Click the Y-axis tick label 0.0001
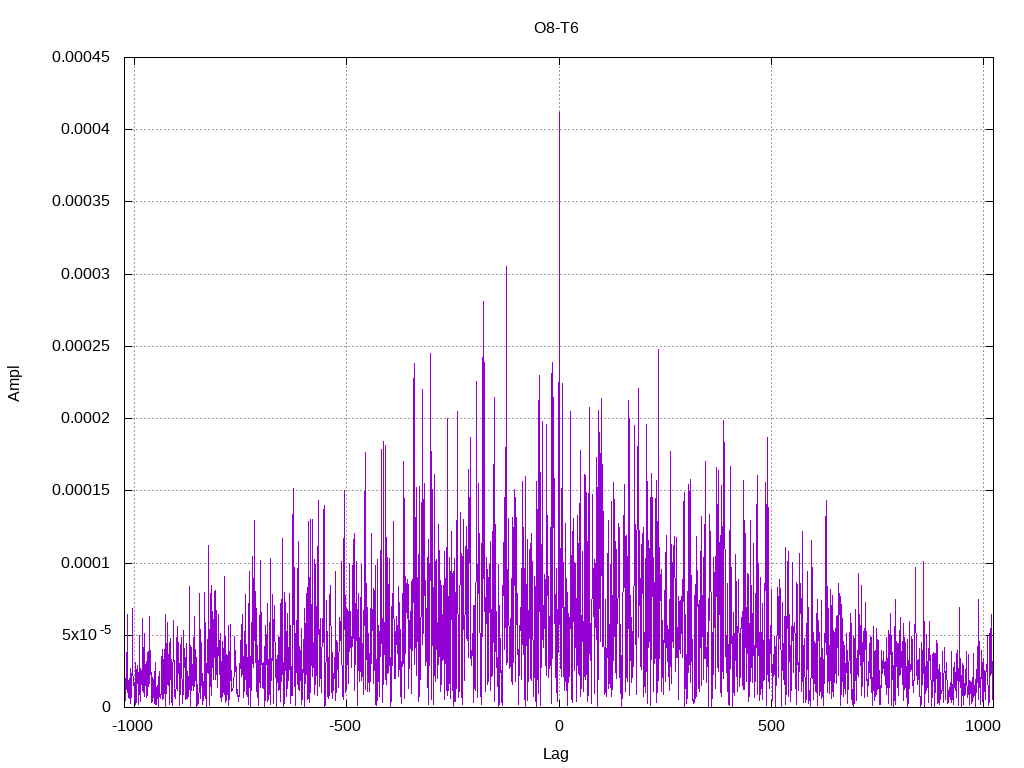 tap(86, 563)
